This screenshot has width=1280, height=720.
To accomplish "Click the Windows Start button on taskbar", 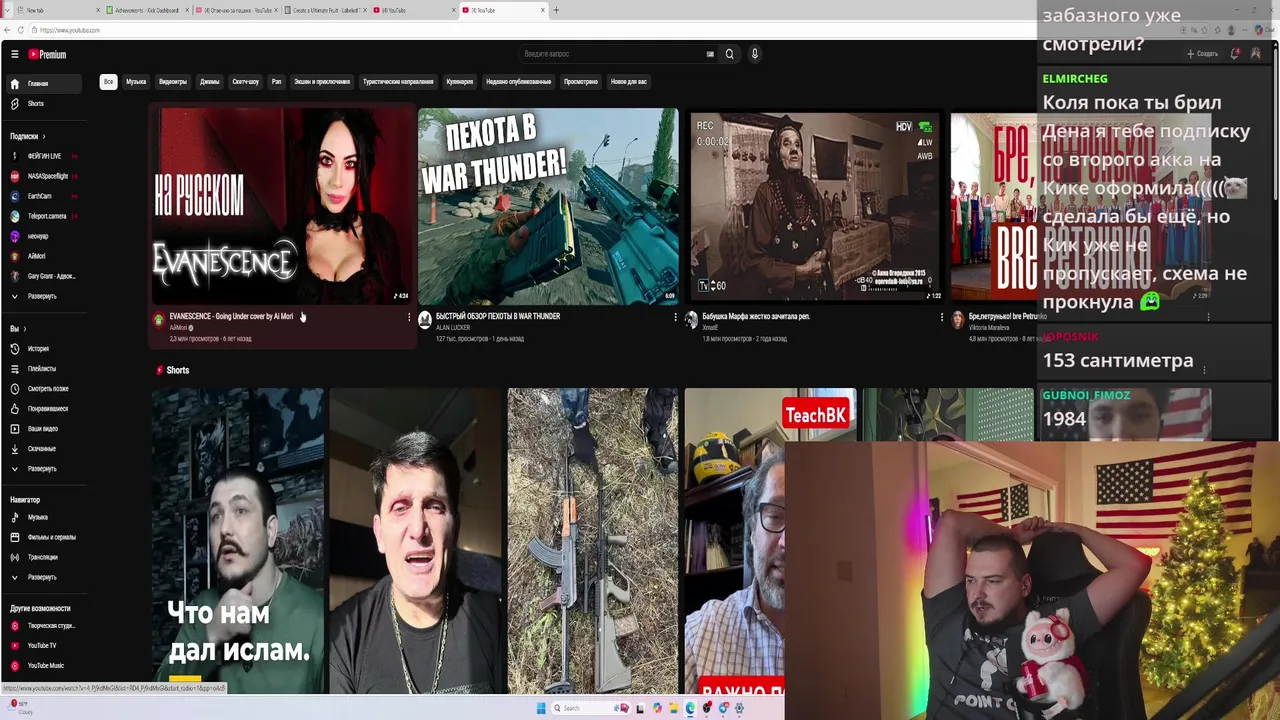I will pos(541,708).
